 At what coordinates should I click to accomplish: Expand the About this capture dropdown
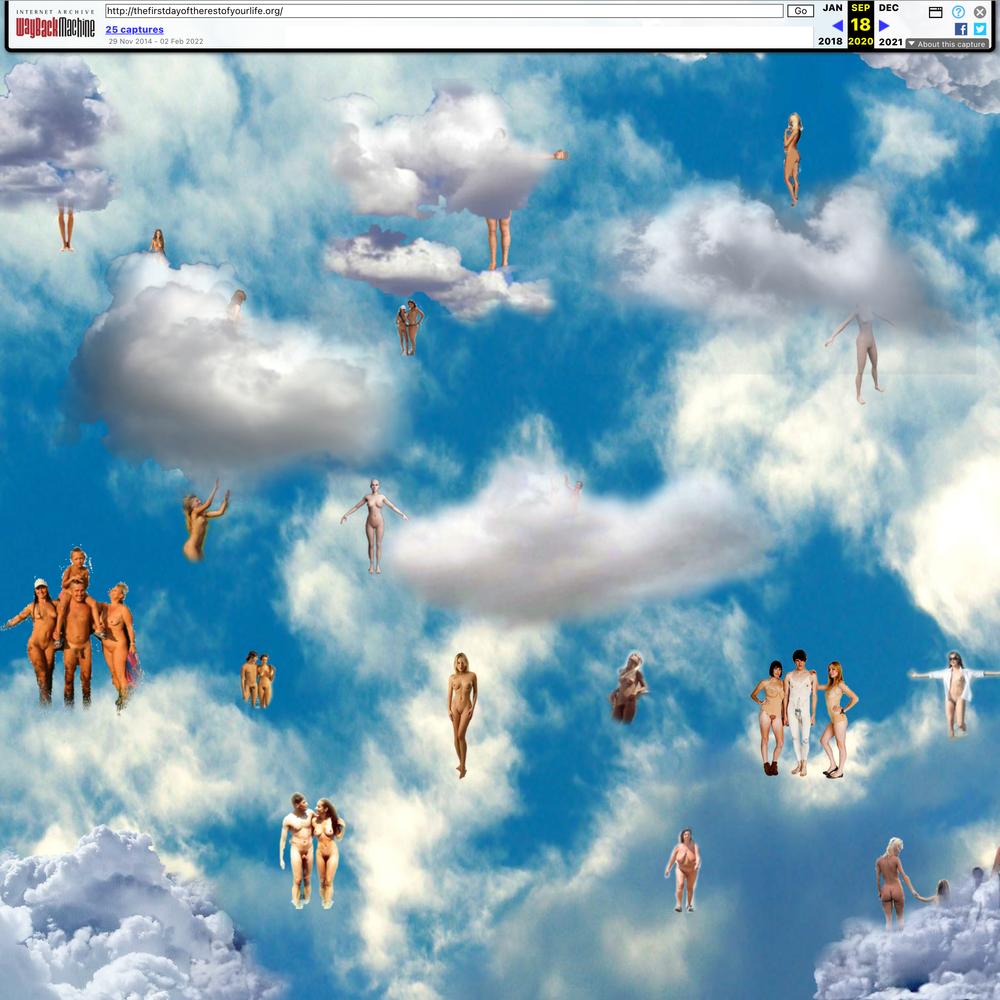click(x=947, y=44)
